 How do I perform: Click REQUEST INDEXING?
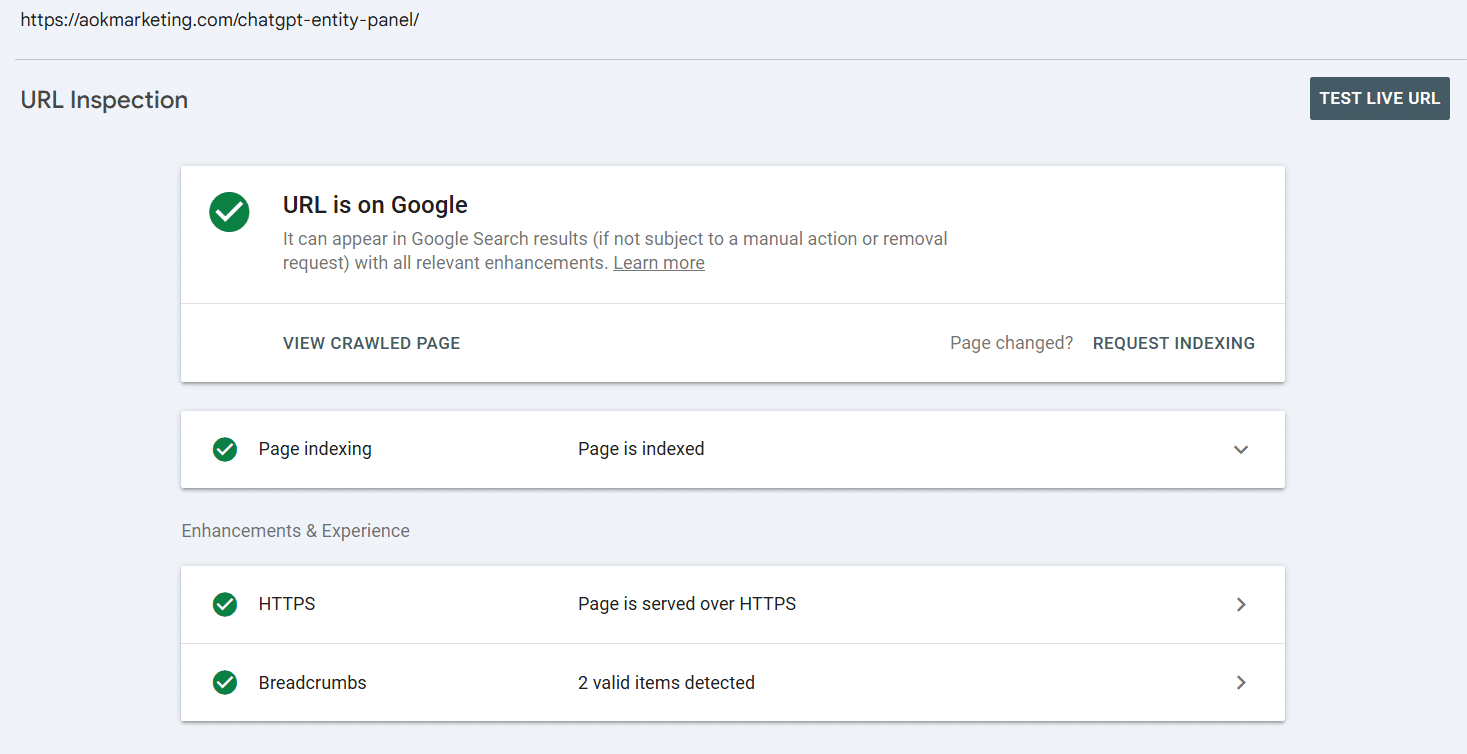(1173, 343)
